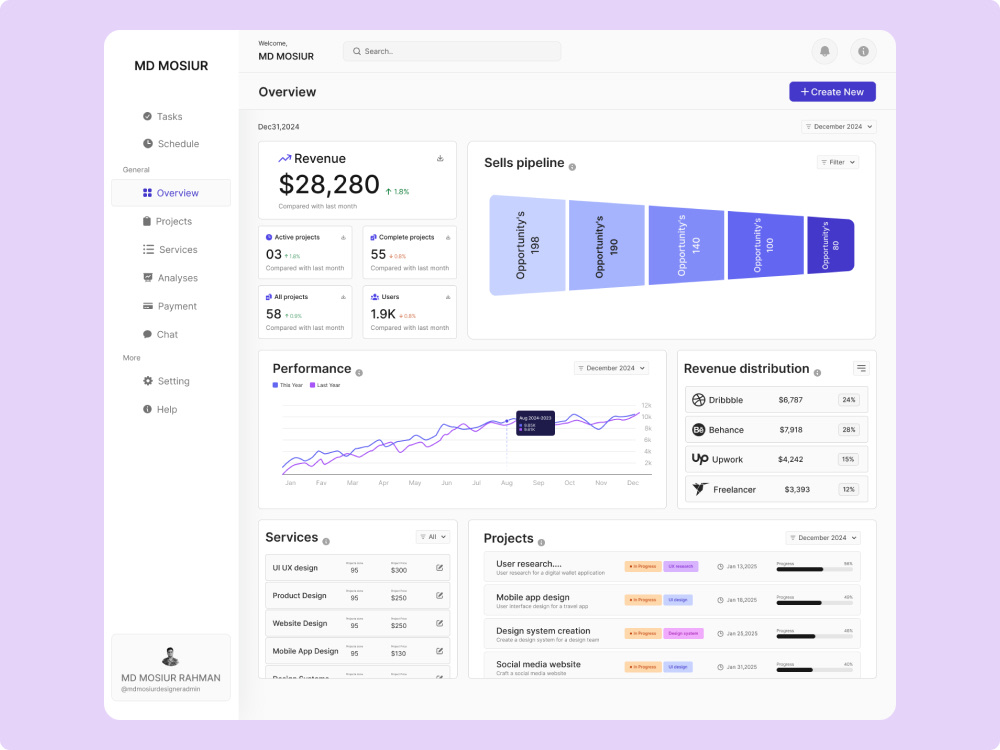Click the profile avatar photo
Image resolution: width=1000 pixels, height=750 pixels.
[170, 656]
